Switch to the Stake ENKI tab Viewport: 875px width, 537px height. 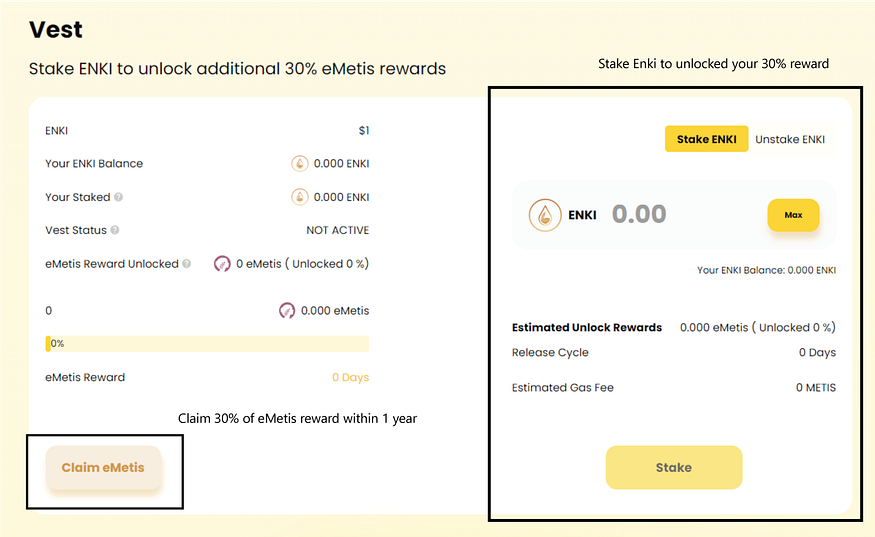[x=706, y=139]
